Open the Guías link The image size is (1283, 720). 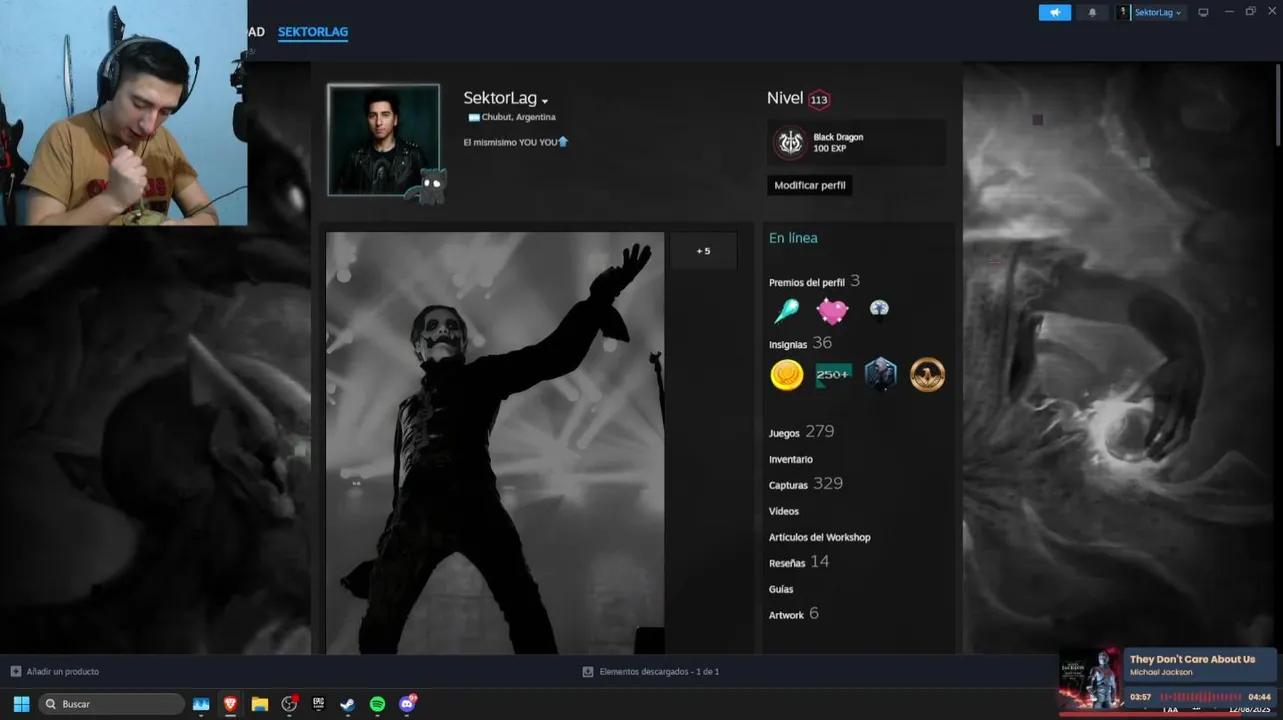point(781,589)
